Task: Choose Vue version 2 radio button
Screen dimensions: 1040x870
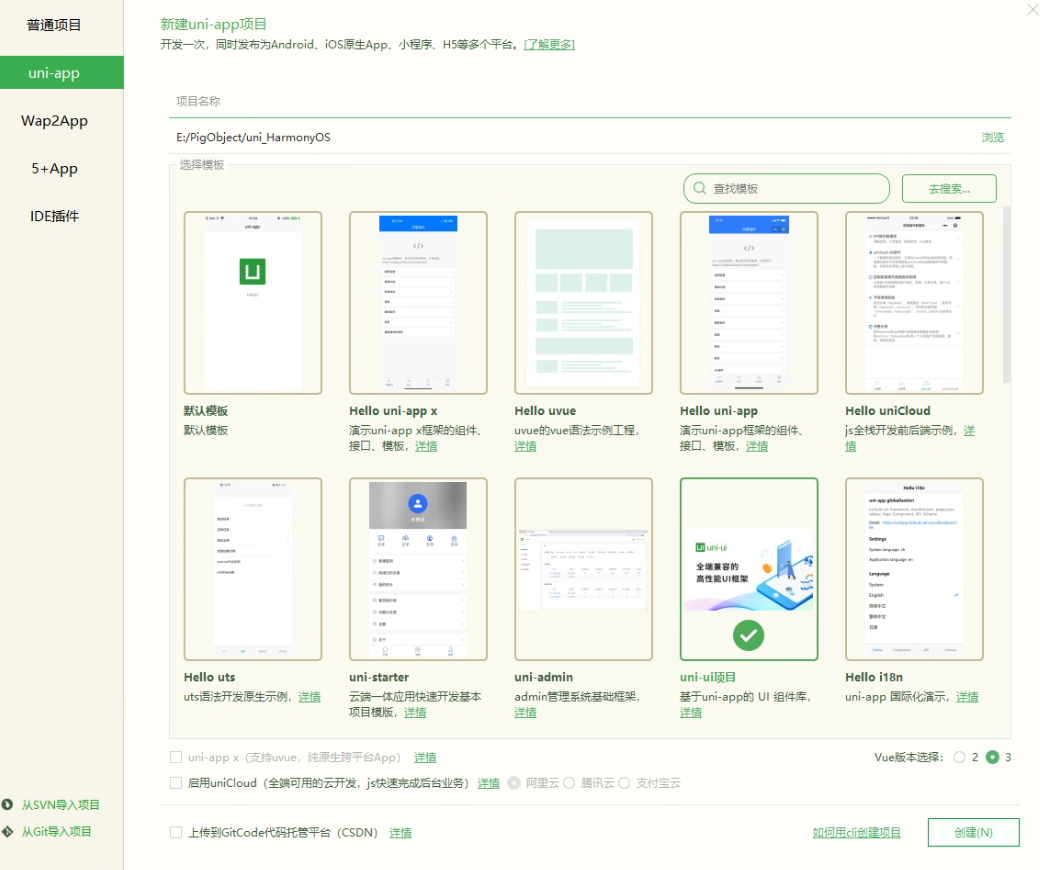Action: pos(959,757)
